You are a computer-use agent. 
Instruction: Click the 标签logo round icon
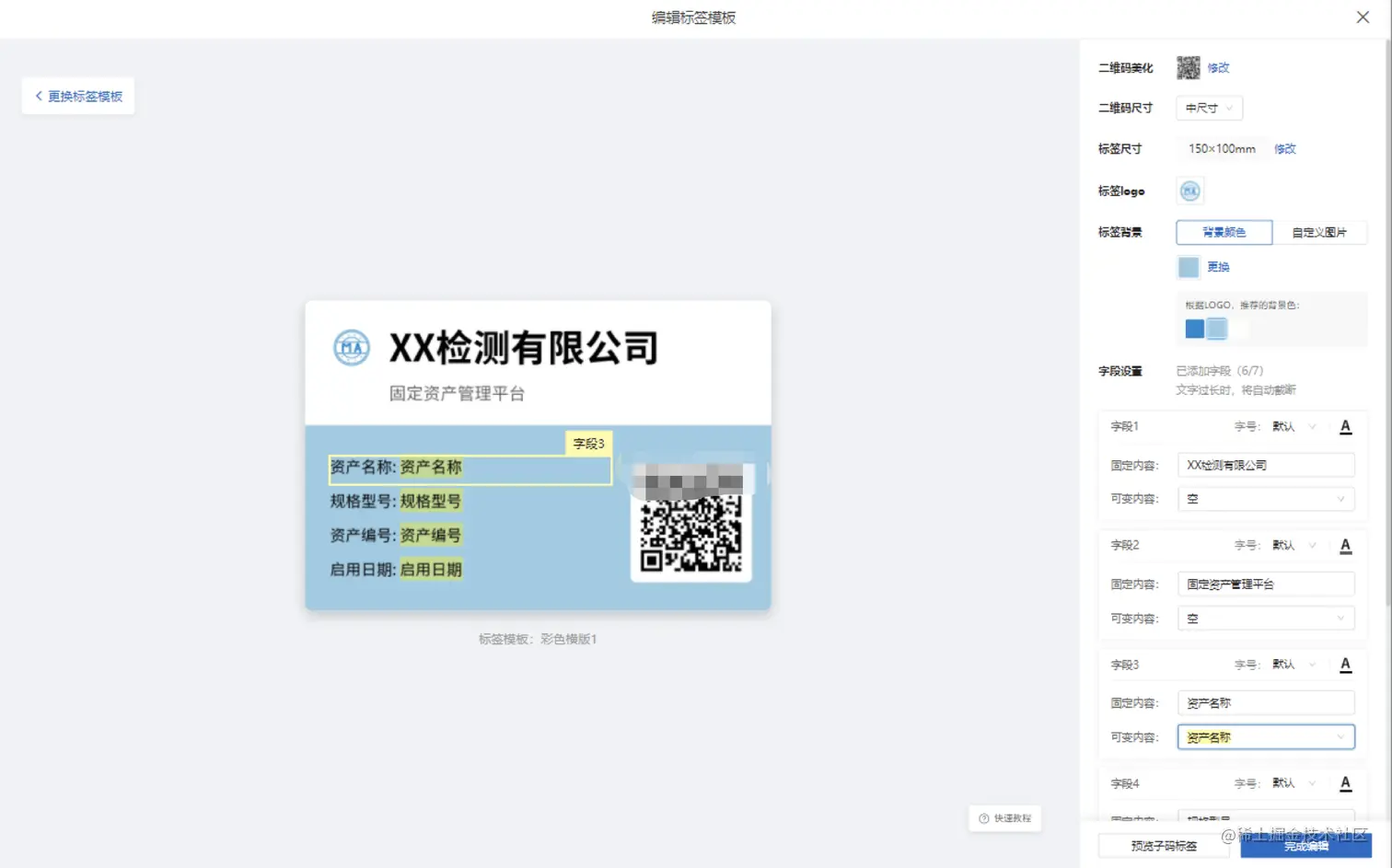(x=1189, y=191)
